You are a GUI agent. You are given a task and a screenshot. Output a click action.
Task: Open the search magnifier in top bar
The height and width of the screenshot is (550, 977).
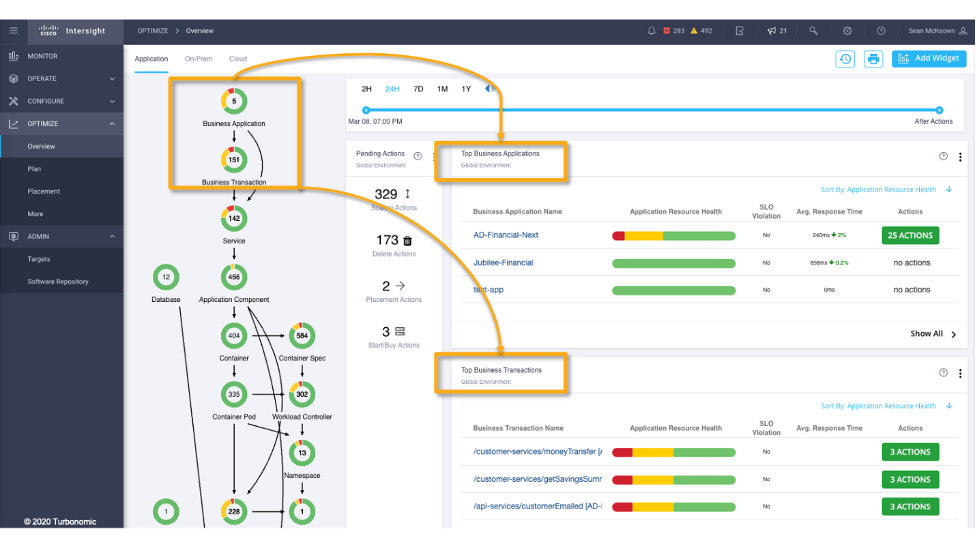click(814, 31)
